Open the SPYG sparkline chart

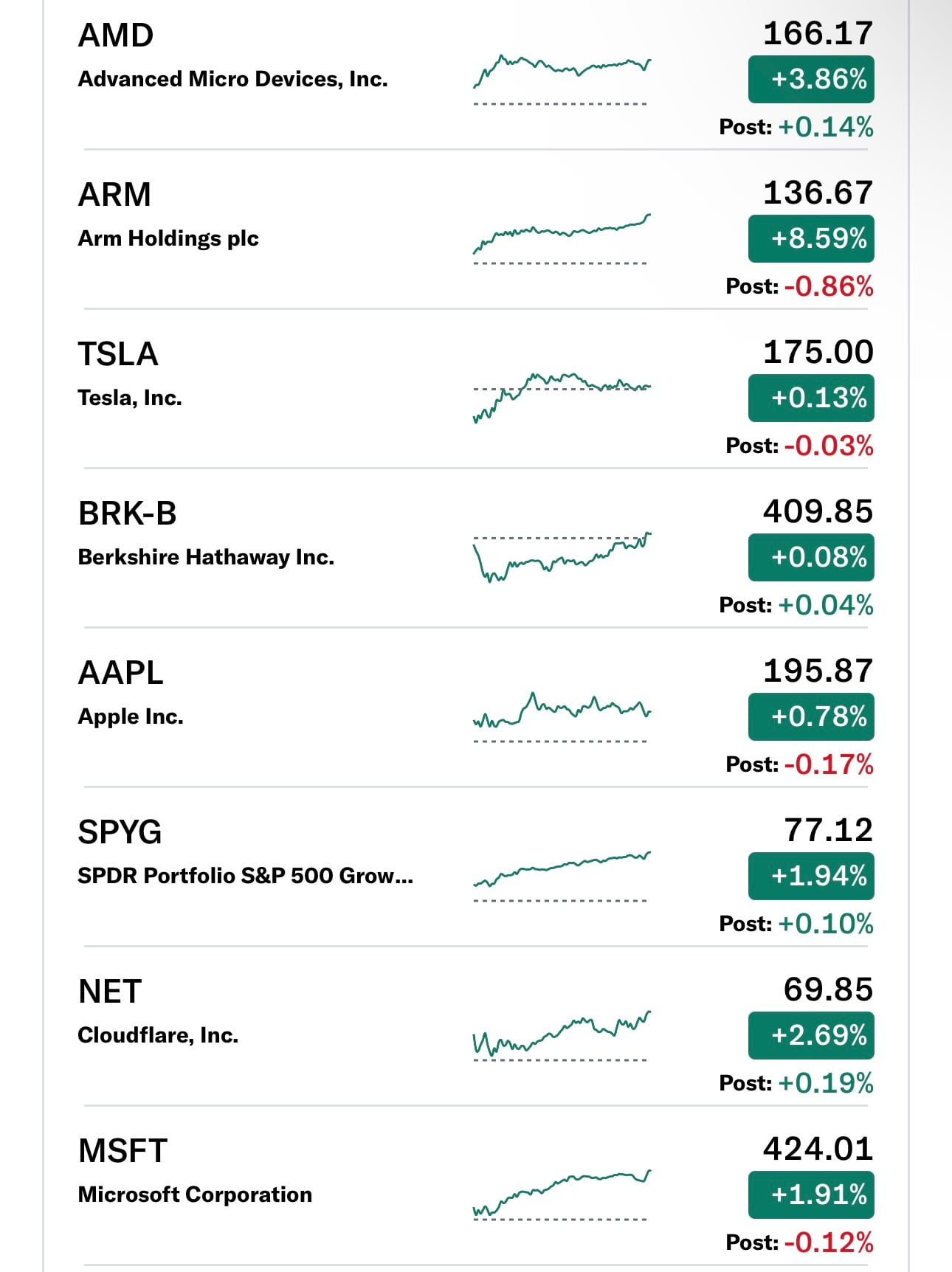click(x=562, y=877)
